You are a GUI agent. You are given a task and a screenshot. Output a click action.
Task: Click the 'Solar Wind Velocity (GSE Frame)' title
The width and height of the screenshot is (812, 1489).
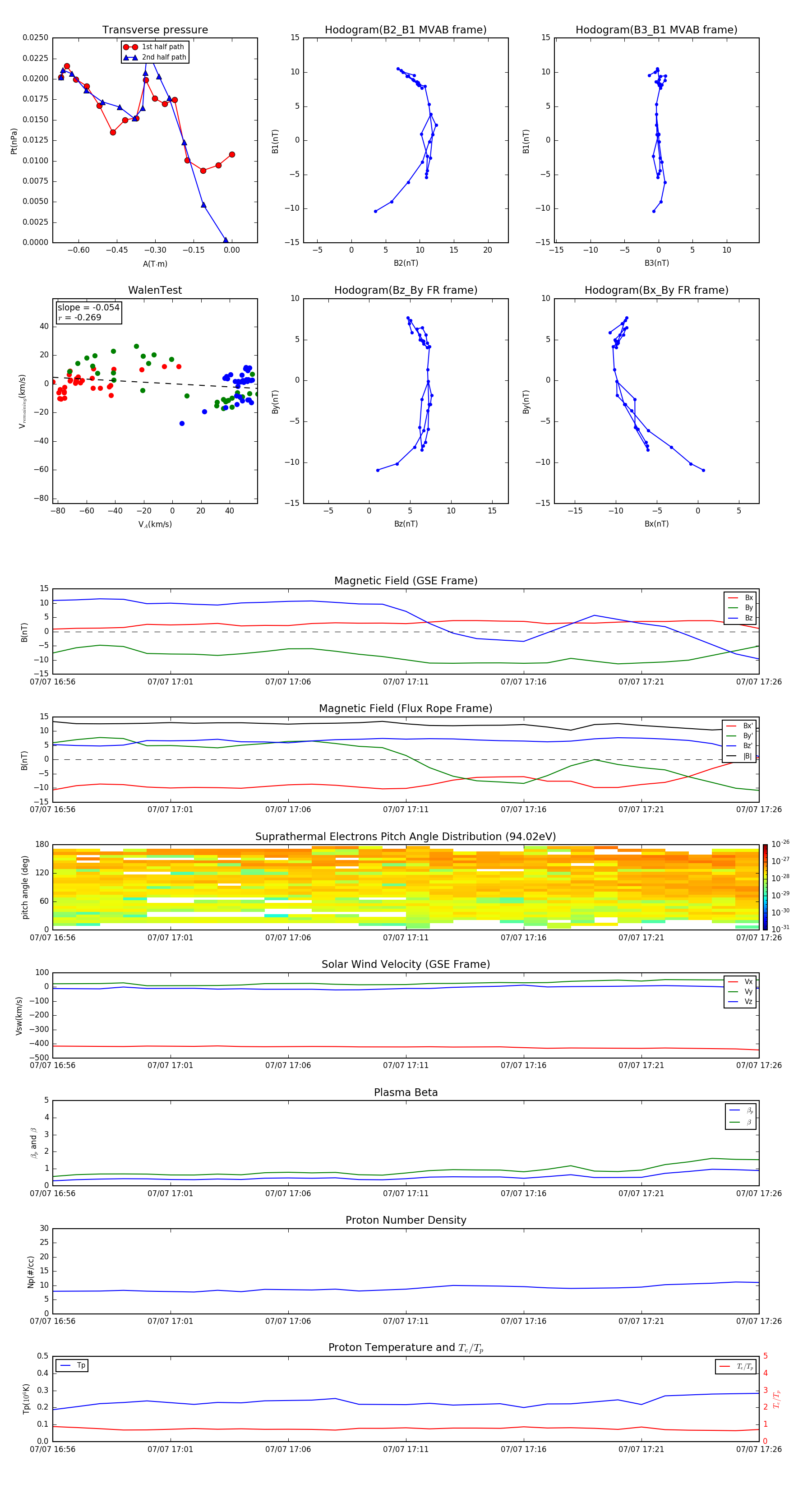click(406, 965)
